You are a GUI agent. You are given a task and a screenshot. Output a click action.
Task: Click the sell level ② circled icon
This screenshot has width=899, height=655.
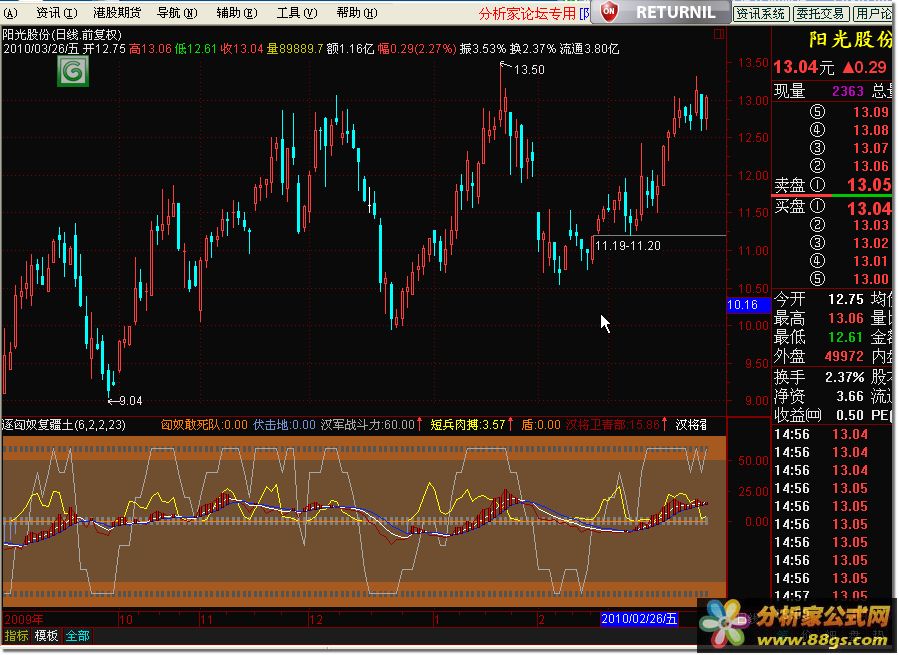(817, 166)
